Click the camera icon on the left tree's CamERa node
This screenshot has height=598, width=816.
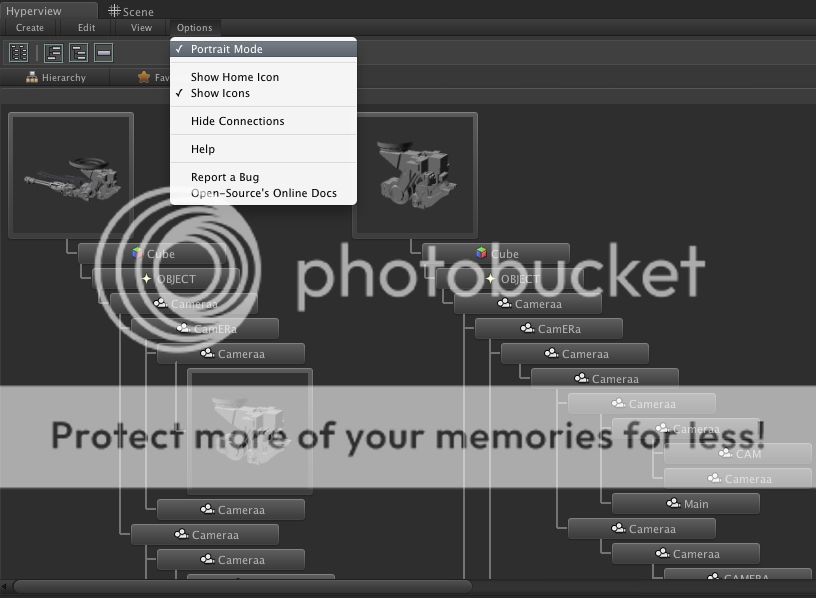[x=183, y=328]
